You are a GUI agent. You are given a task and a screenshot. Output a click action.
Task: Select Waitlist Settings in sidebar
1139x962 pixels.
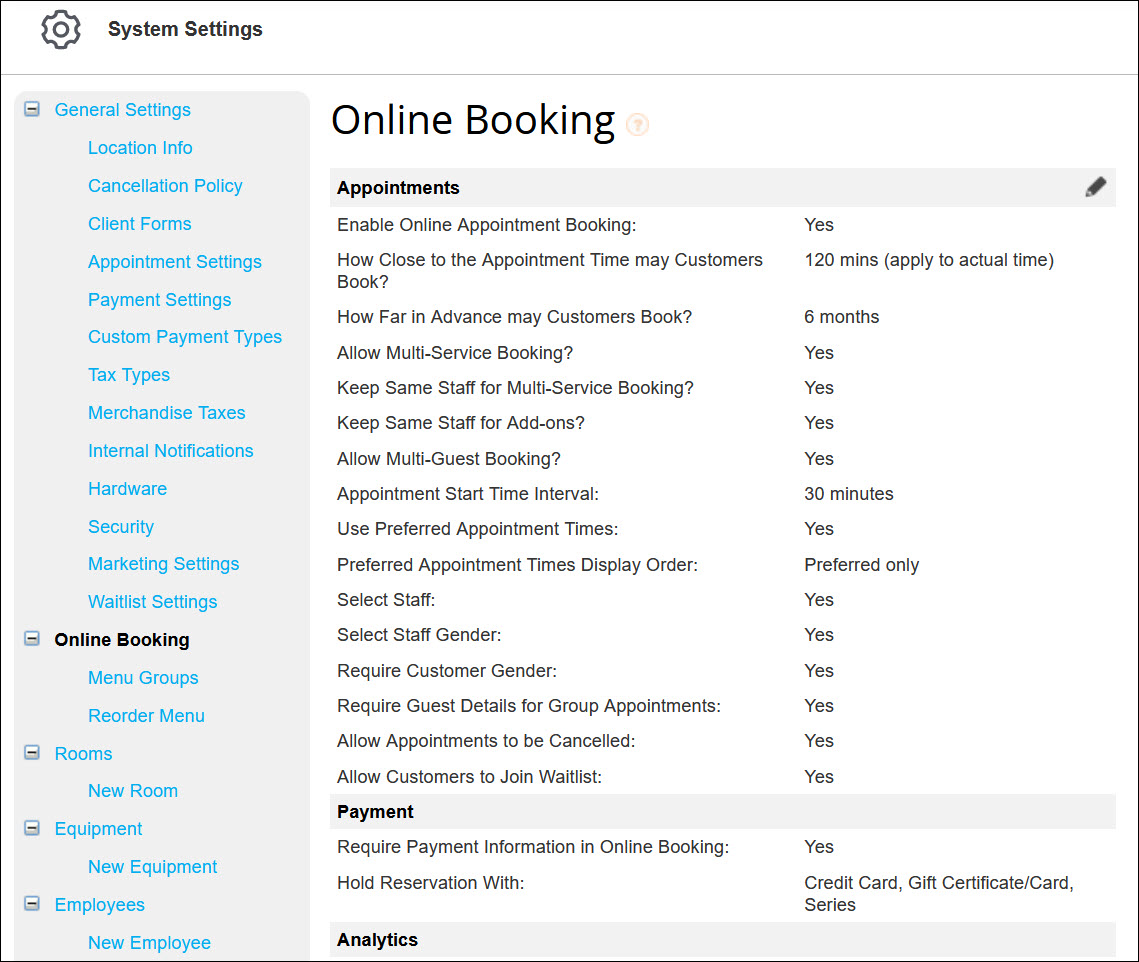[x=152, y=601]
